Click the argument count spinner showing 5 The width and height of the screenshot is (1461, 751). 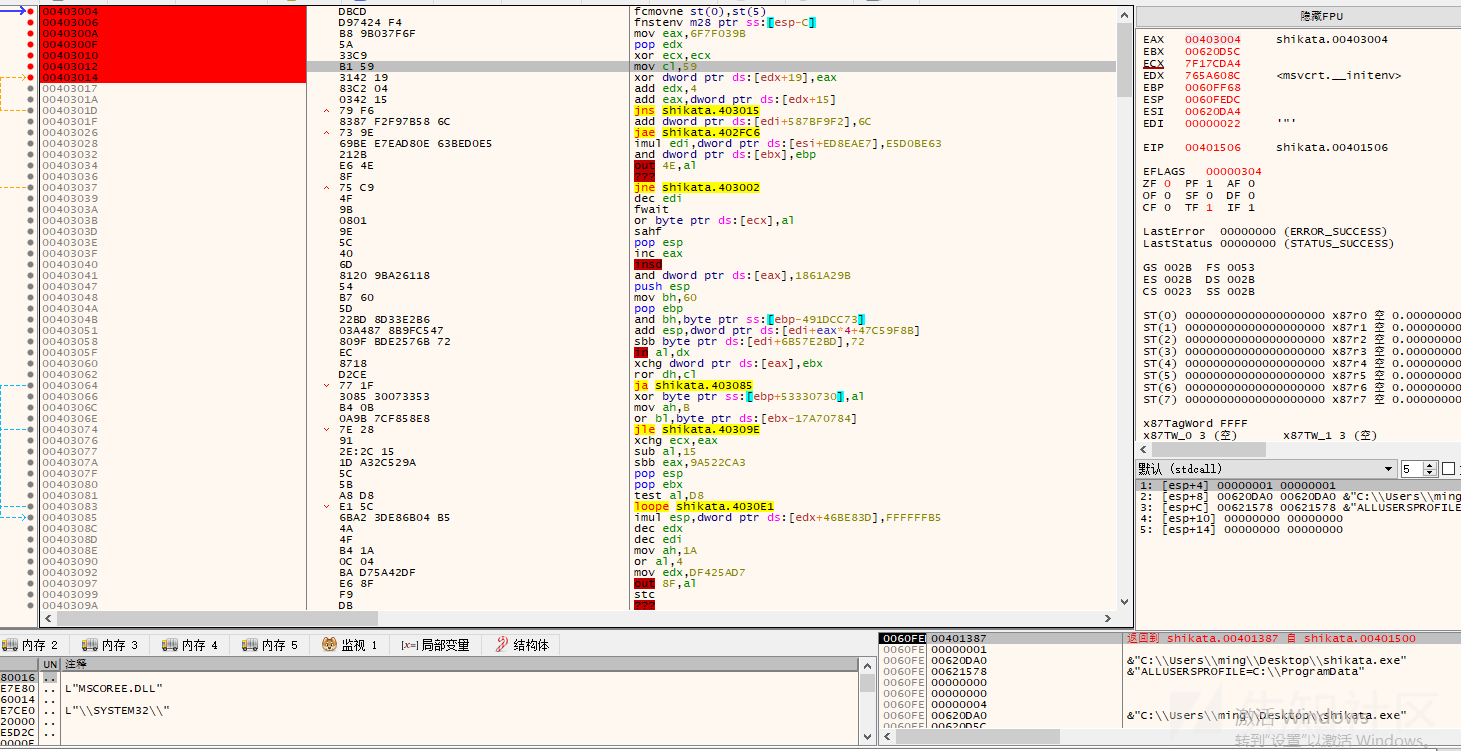click(x=1418, y=469)
